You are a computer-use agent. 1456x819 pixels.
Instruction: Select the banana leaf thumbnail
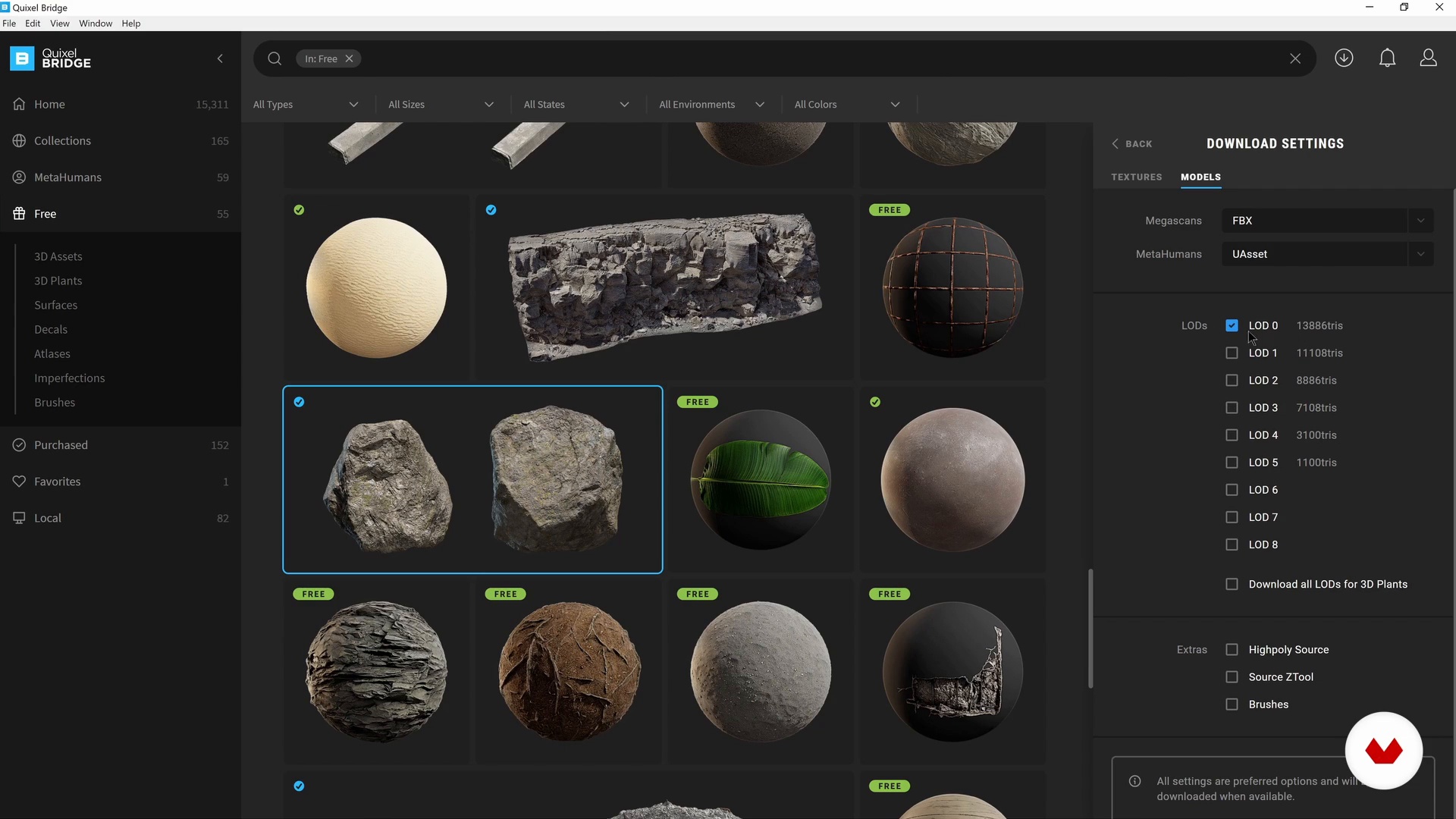click(761, 480)
